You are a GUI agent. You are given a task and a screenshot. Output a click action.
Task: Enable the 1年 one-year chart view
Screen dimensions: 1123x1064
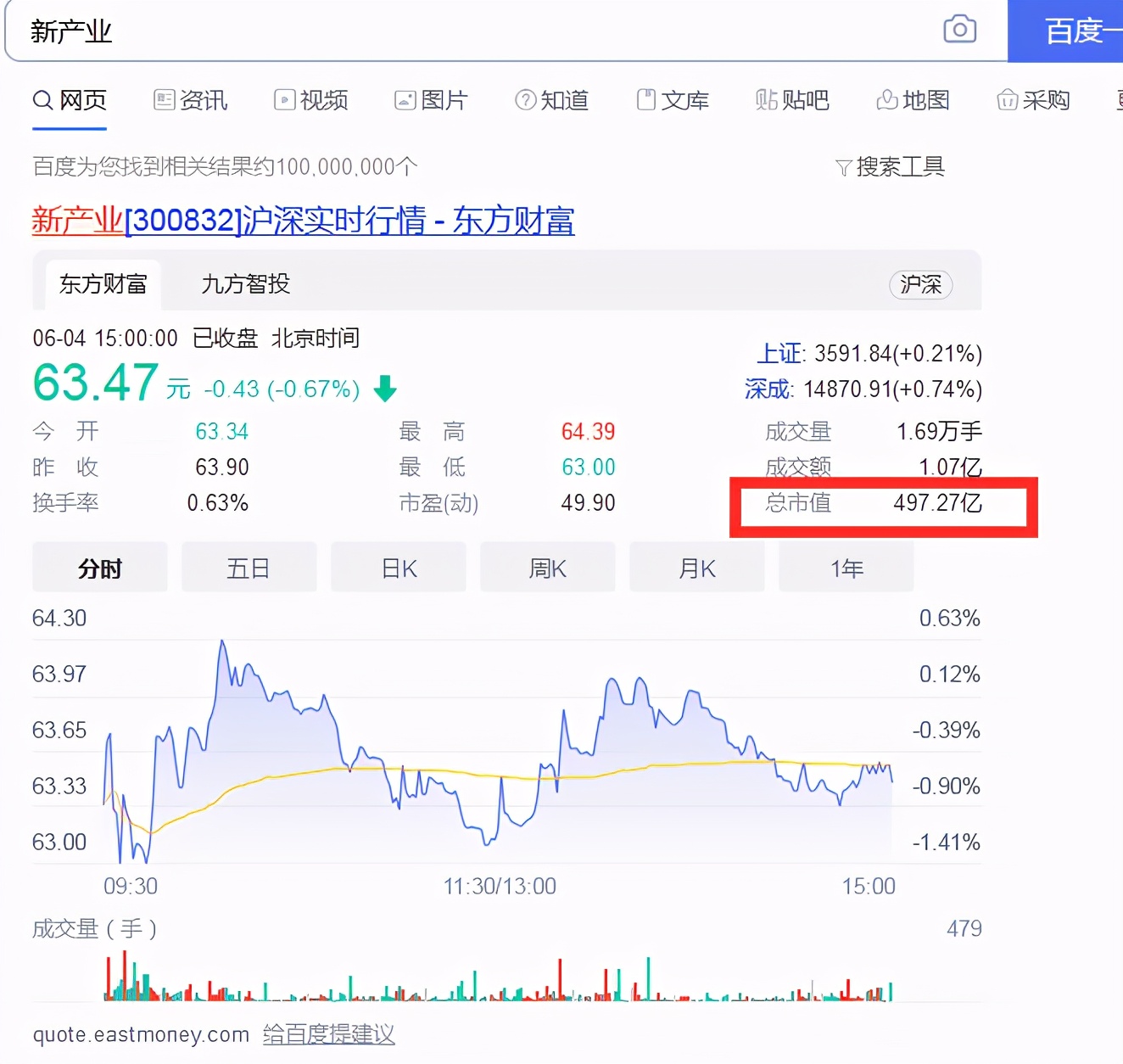pyautogui.click(x=846, y=567)
